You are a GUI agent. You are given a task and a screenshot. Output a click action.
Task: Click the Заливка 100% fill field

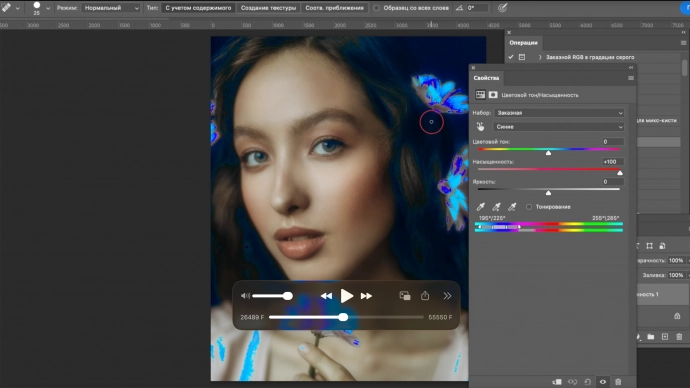pos(676,275)
